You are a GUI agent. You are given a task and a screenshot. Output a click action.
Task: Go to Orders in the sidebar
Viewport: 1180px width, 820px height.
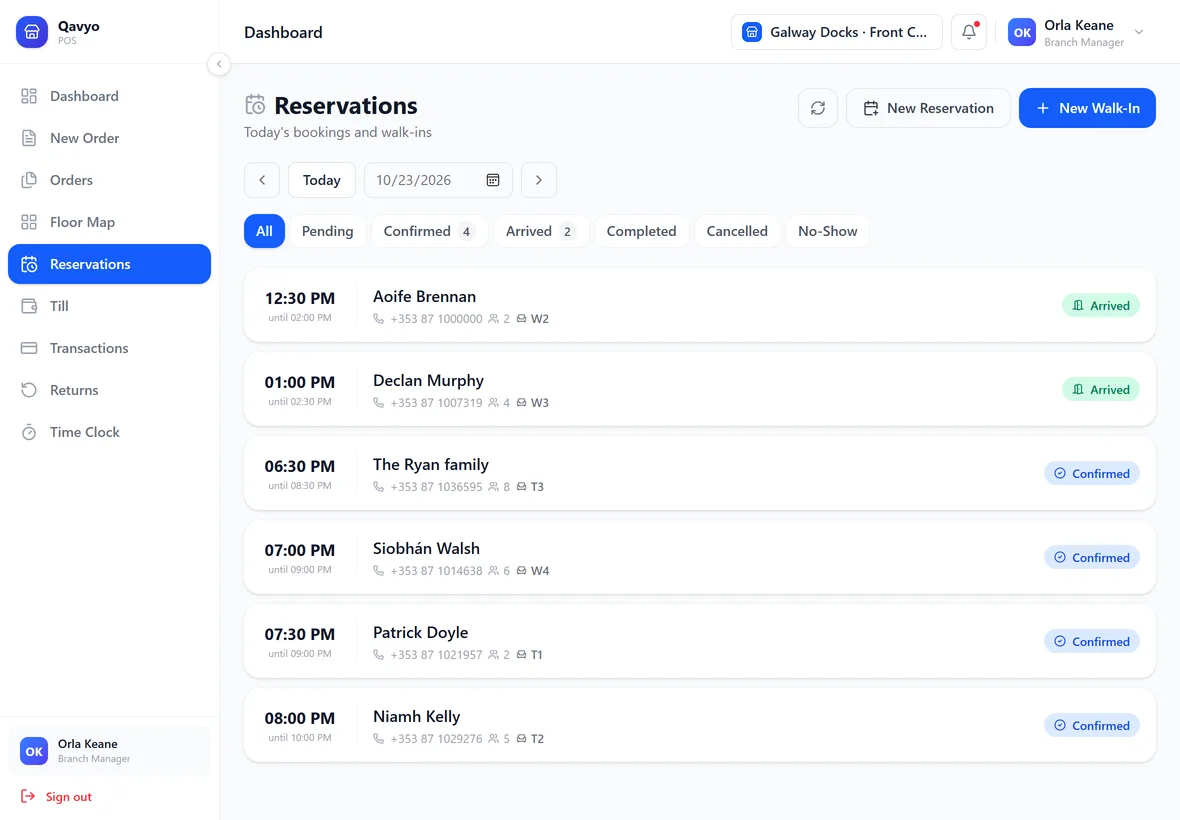pyautogui.click(x=109, y=181)
